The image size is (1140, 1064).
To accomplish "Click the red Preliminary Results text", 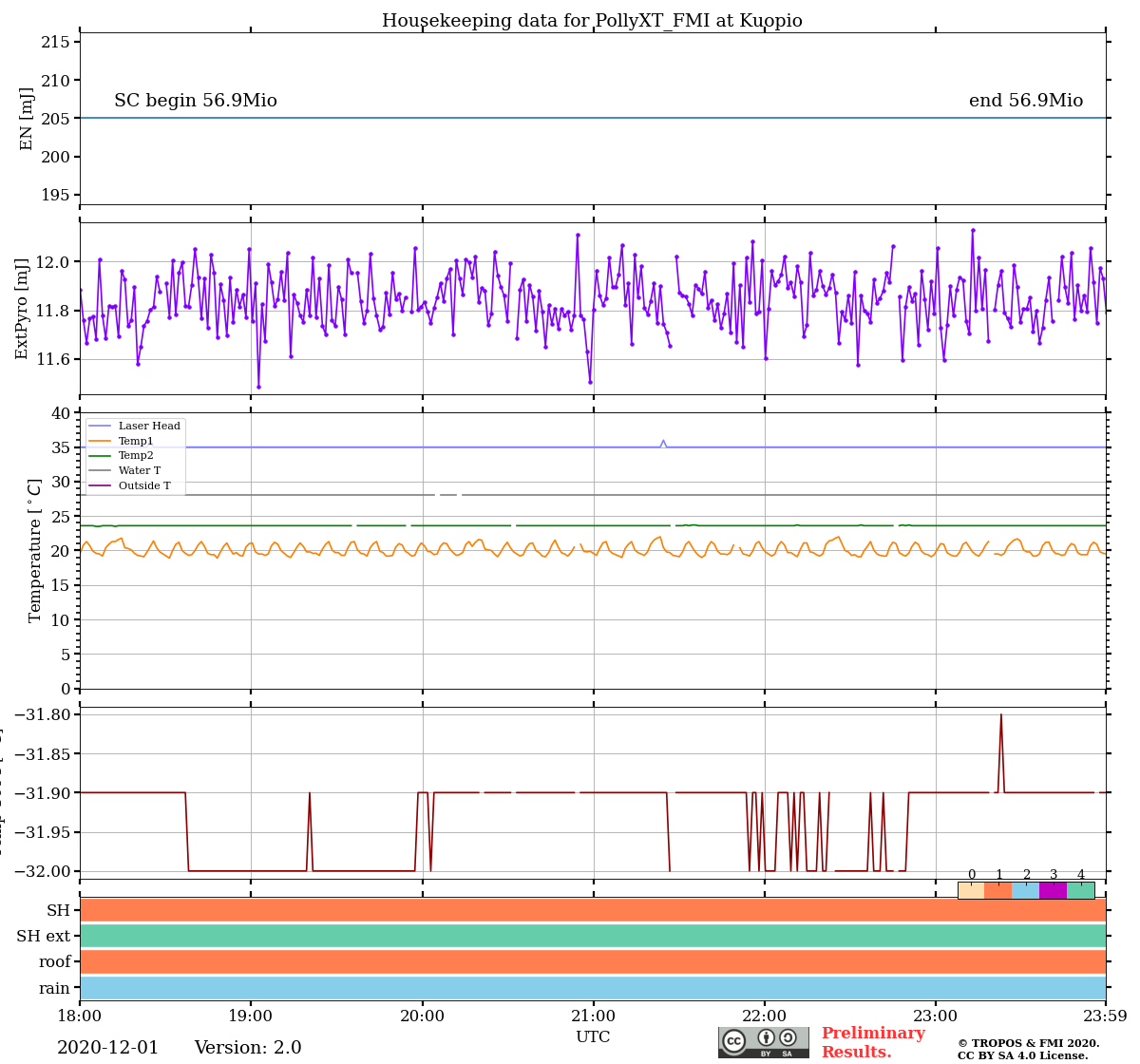I will click(x=873, y=1042).
